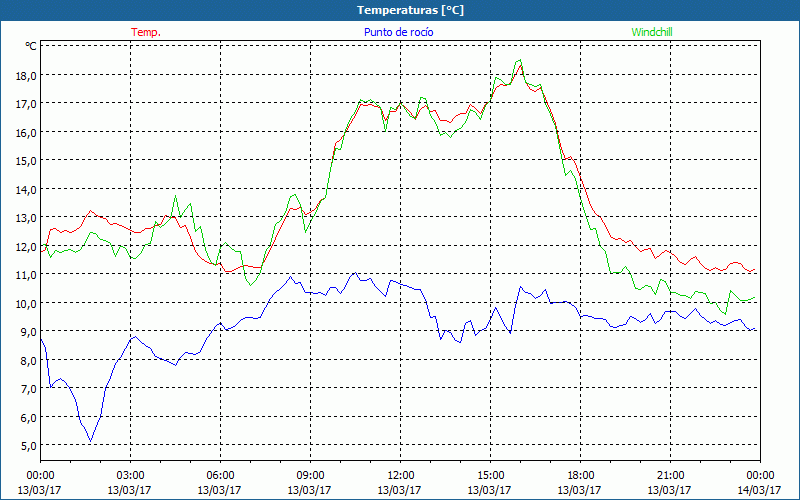Click the 15,0 y-axis value
The width and height of the screenshot is (800, 500).
click(x=26, y=161)
